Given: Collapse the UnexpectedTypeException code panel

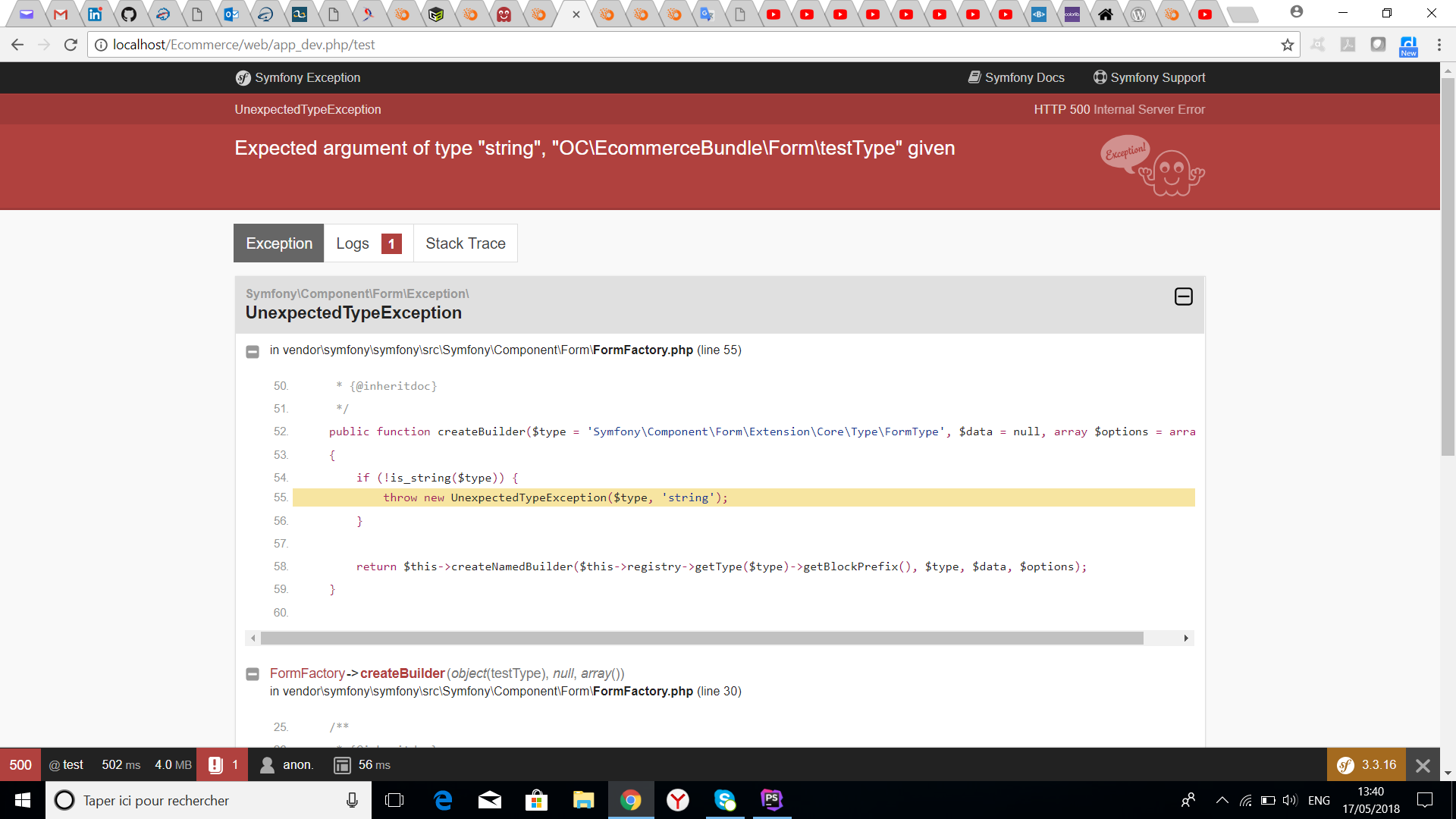Looking at the screenshot, I should [1183, 297].
